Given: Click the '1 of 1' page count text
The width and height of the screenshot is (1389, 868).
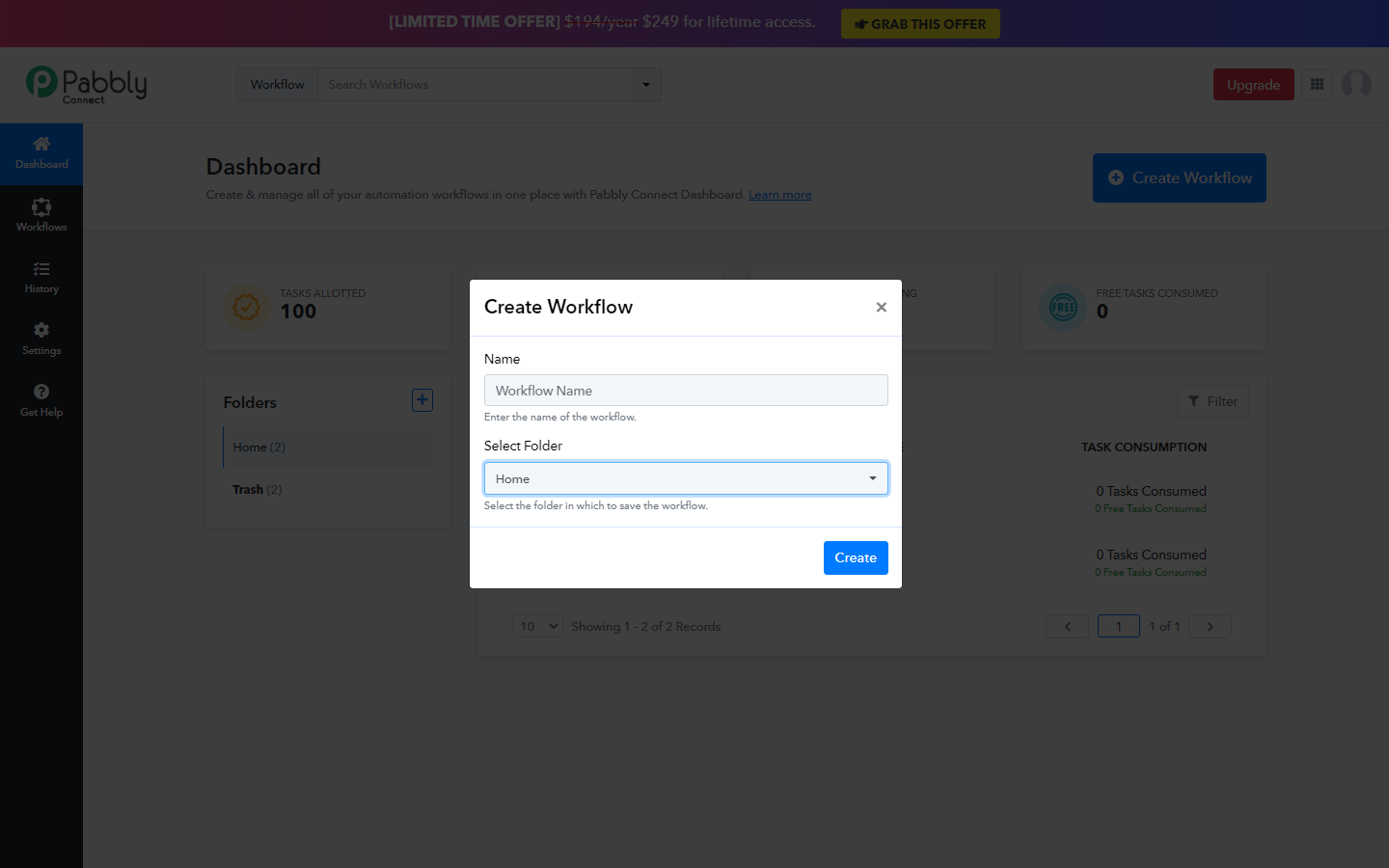Looking at the screenshot, I should (x=1164, y=627).
